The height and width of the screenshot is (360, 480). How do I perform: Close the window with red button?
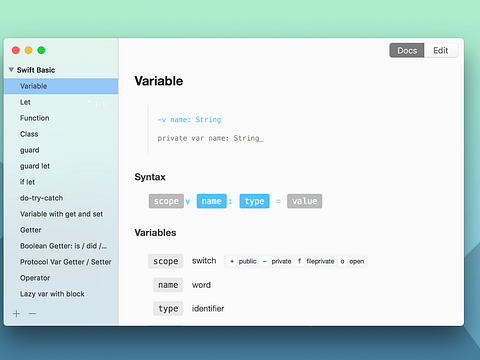[x=16, y=50]
